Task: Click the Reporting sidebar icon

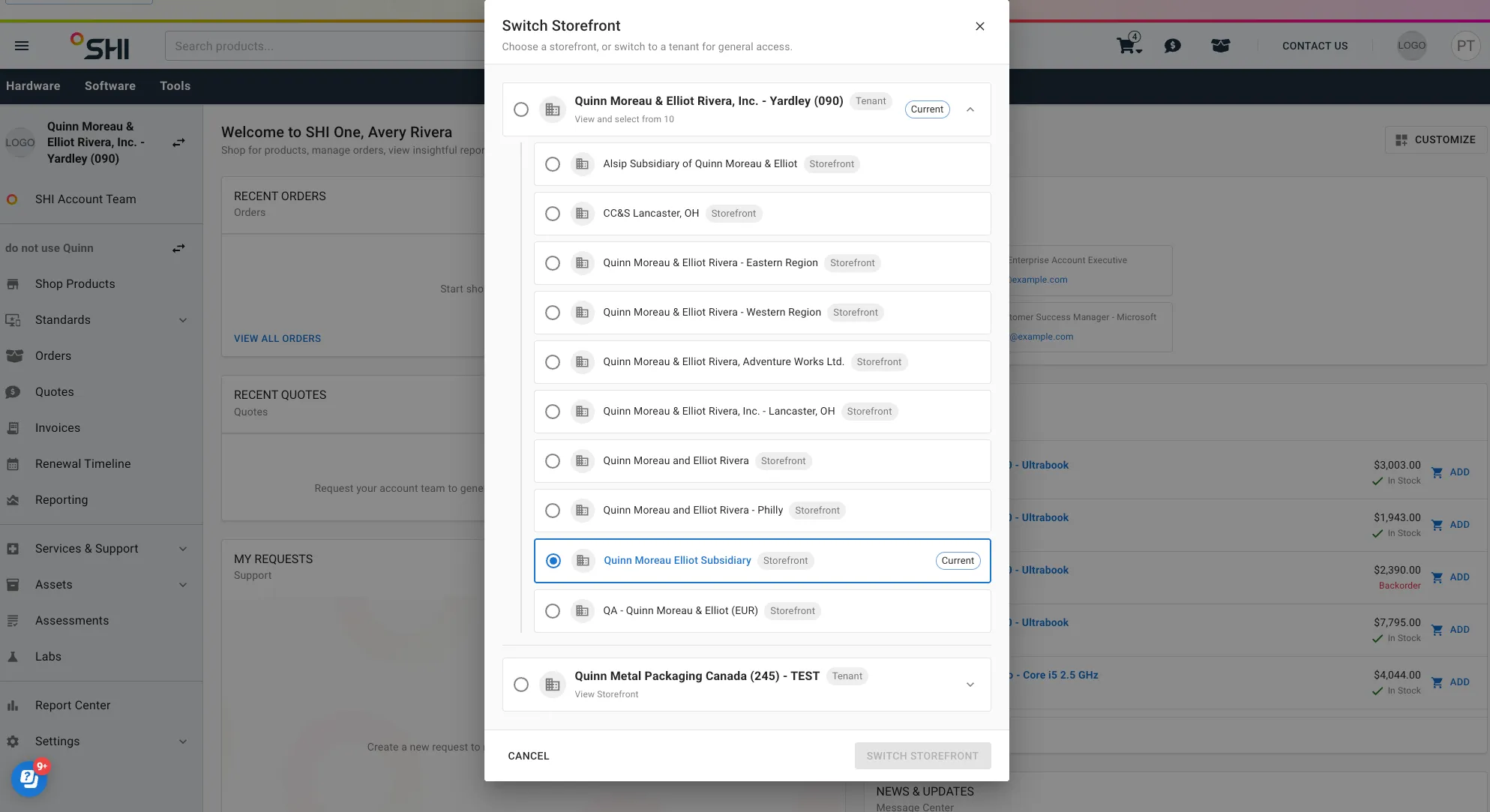Action: tap(13, 500)
